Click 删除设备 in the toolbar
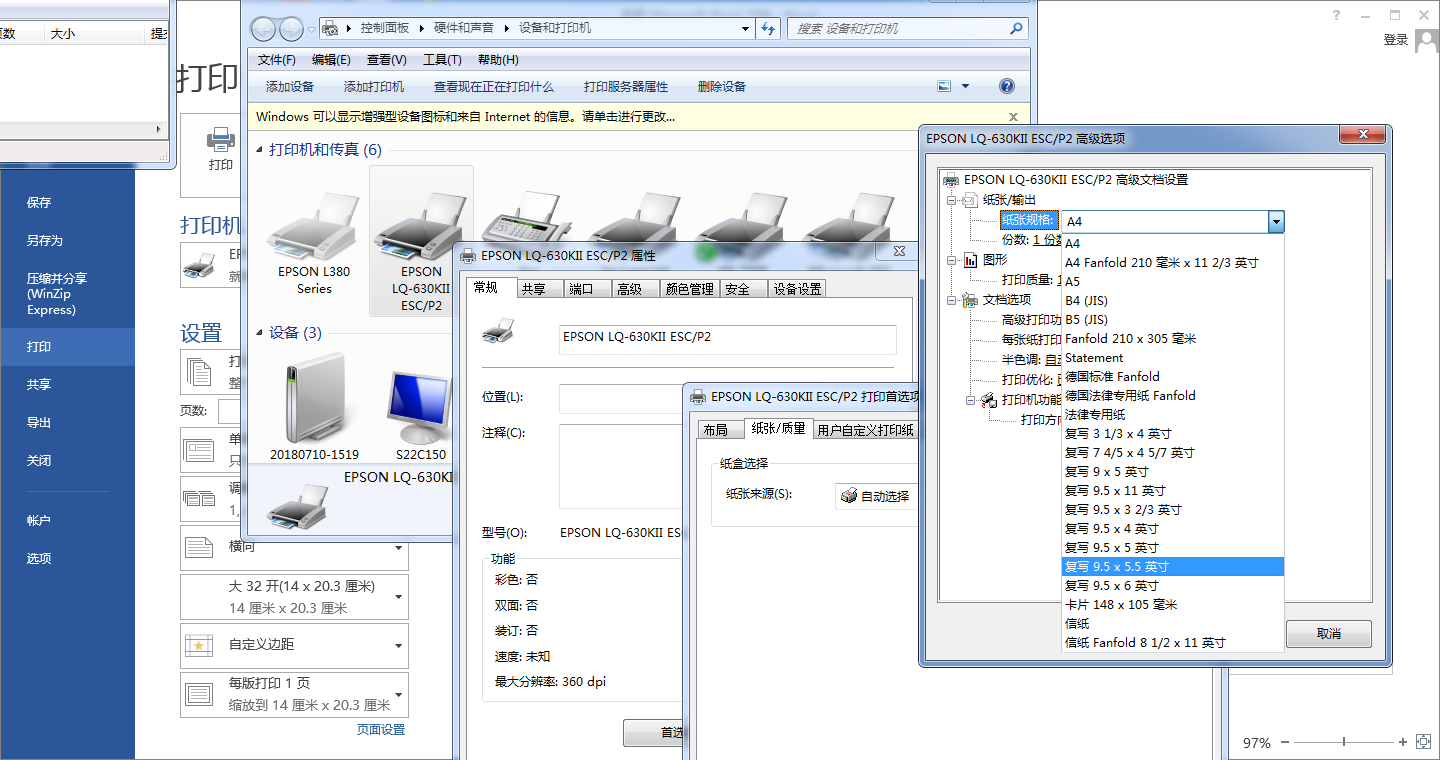 click(x=722, y=87)
